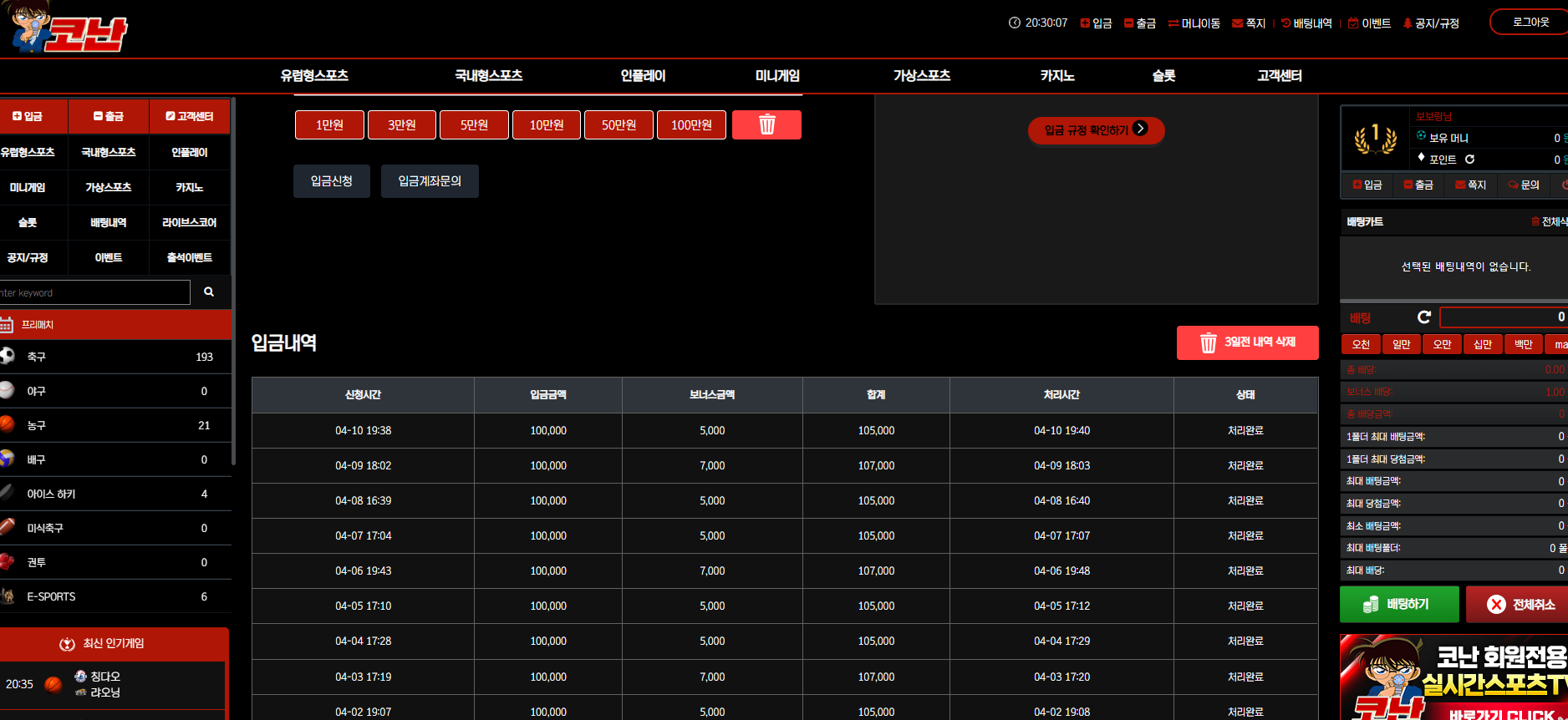Click the 입금신청 button
1568x720 pixels.
(x=332, y=180)
